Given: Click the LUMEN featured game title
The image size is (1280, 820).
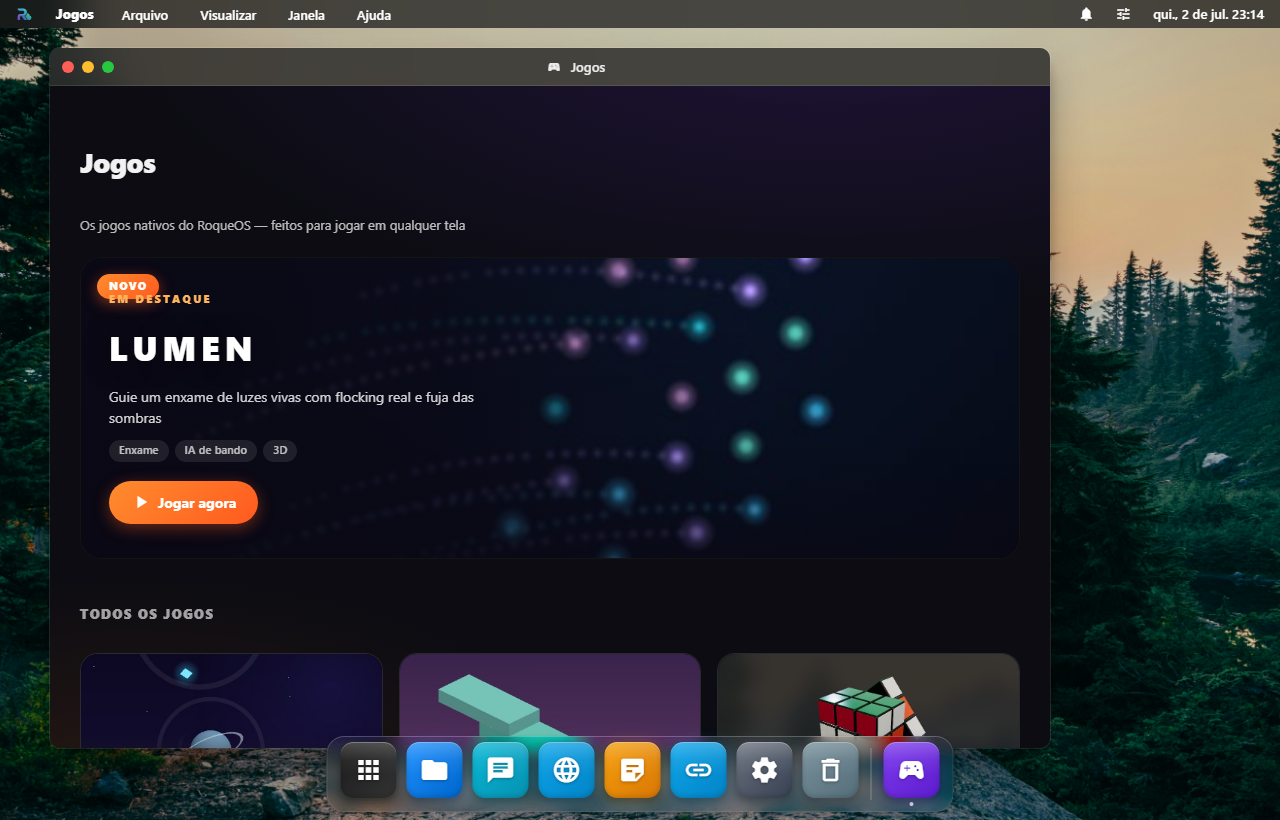Looking at the screenshot, I should (182, 349).
